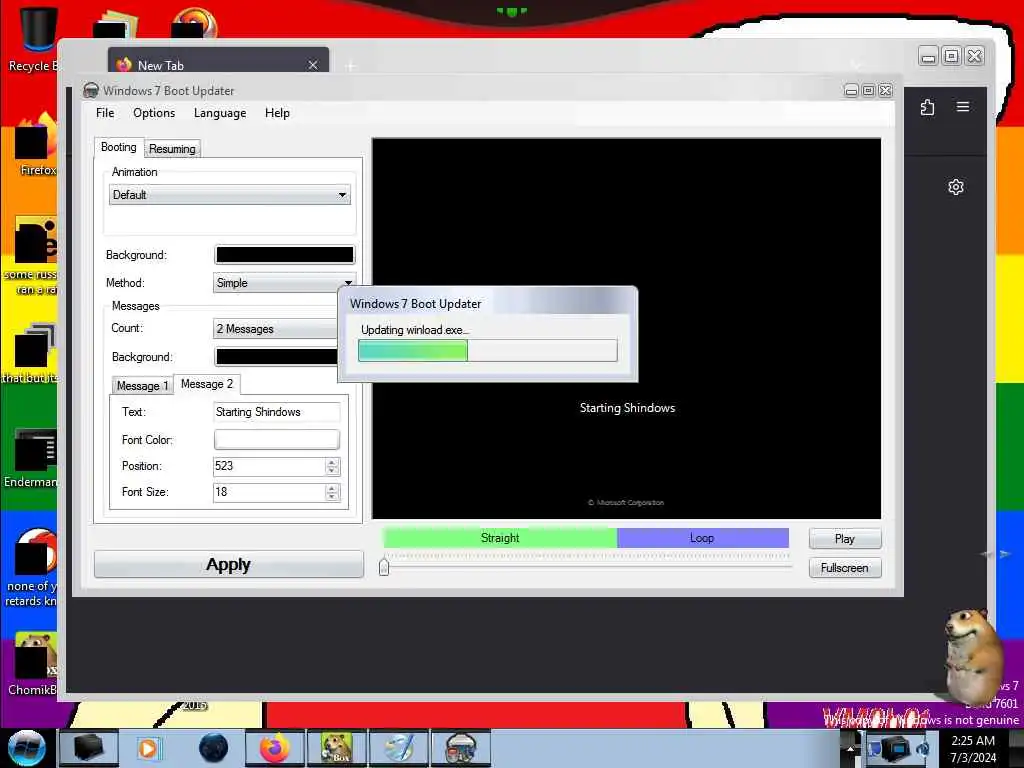
Task: Open the Firefox extensions puzzle icon
Action: [x=927, y=107]
